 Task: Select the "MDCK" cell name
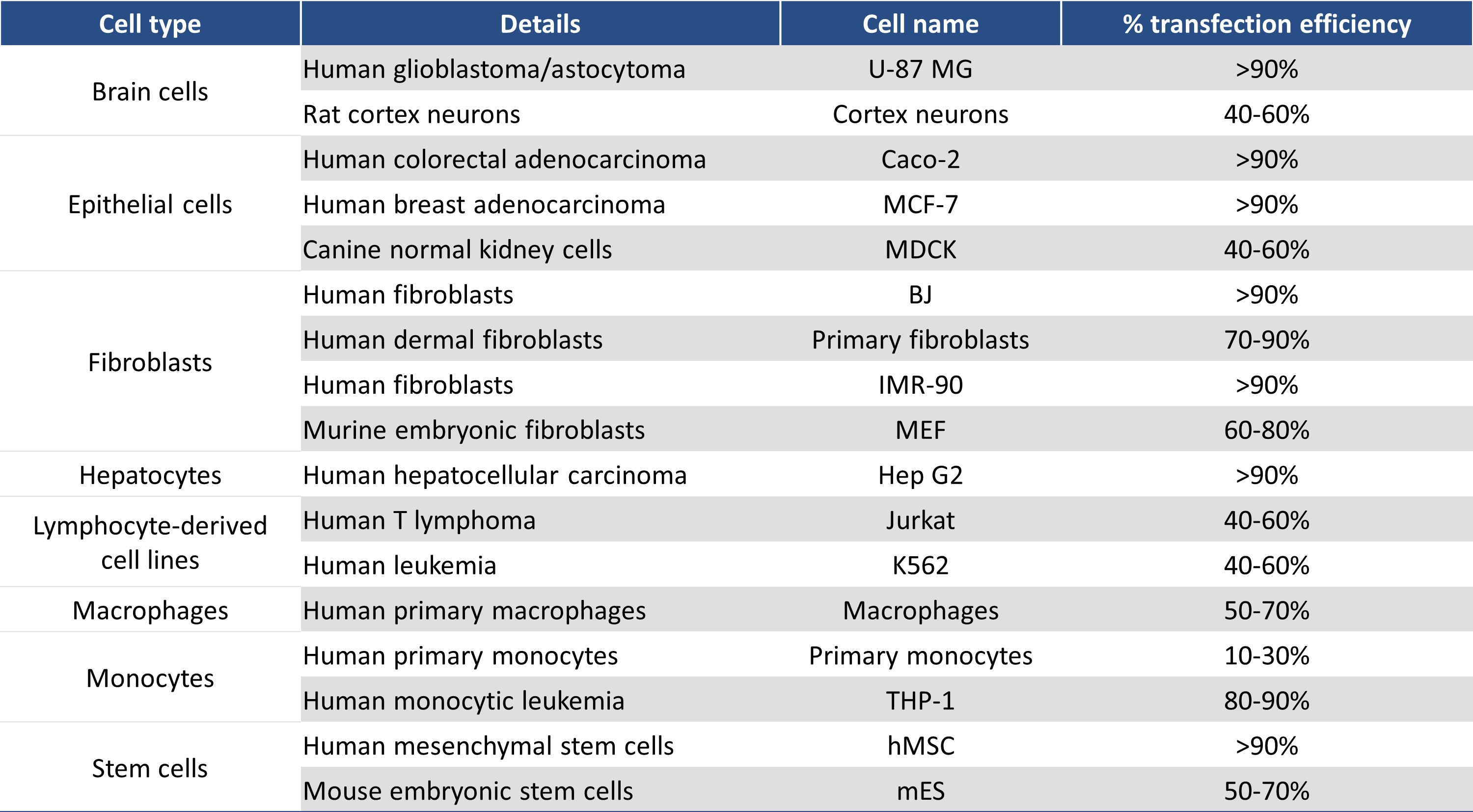[x=920, y=249]
